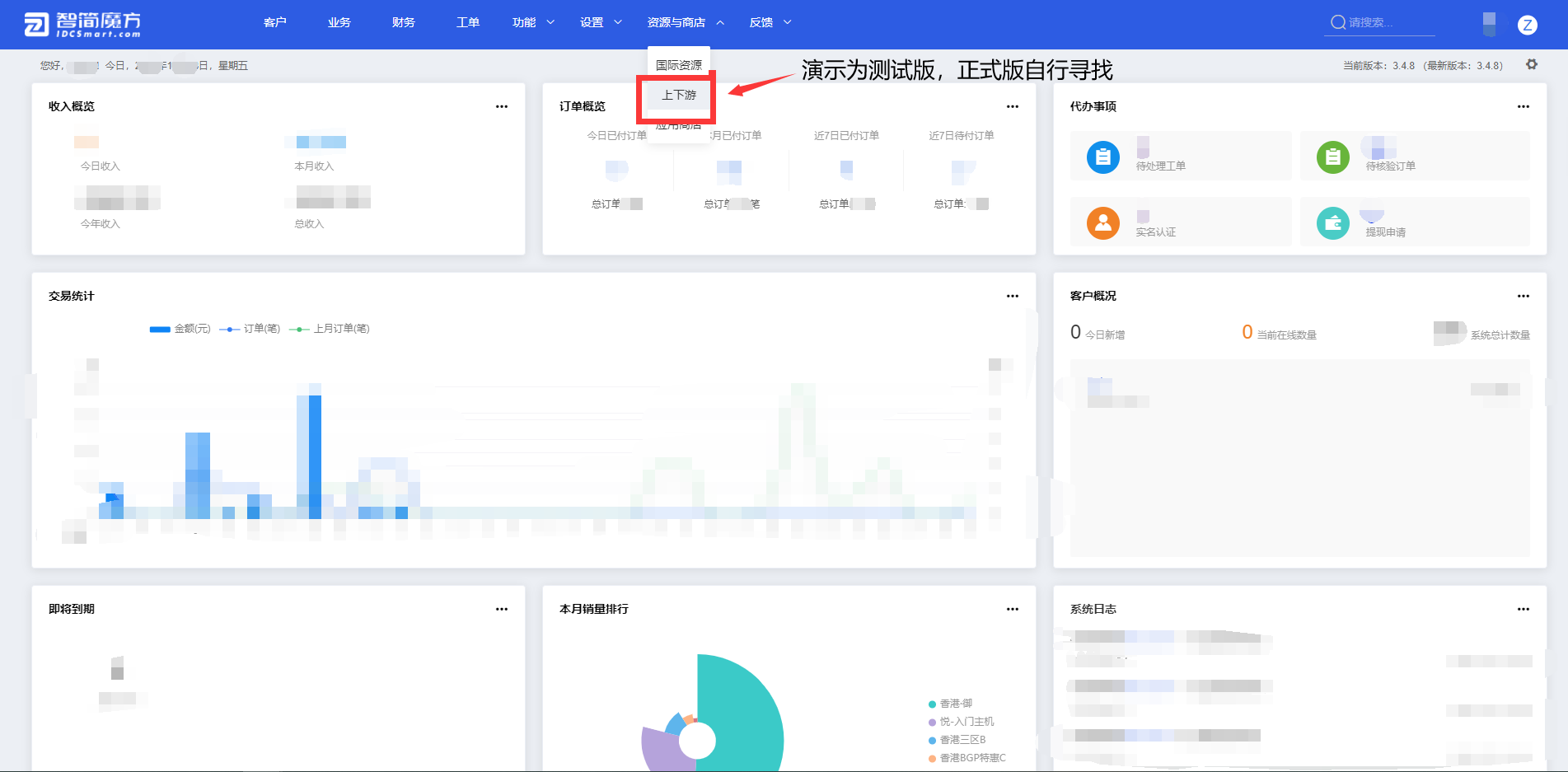Click the blue pending tickets icon
The image size is (1568, 772).
coord(1102,157)
